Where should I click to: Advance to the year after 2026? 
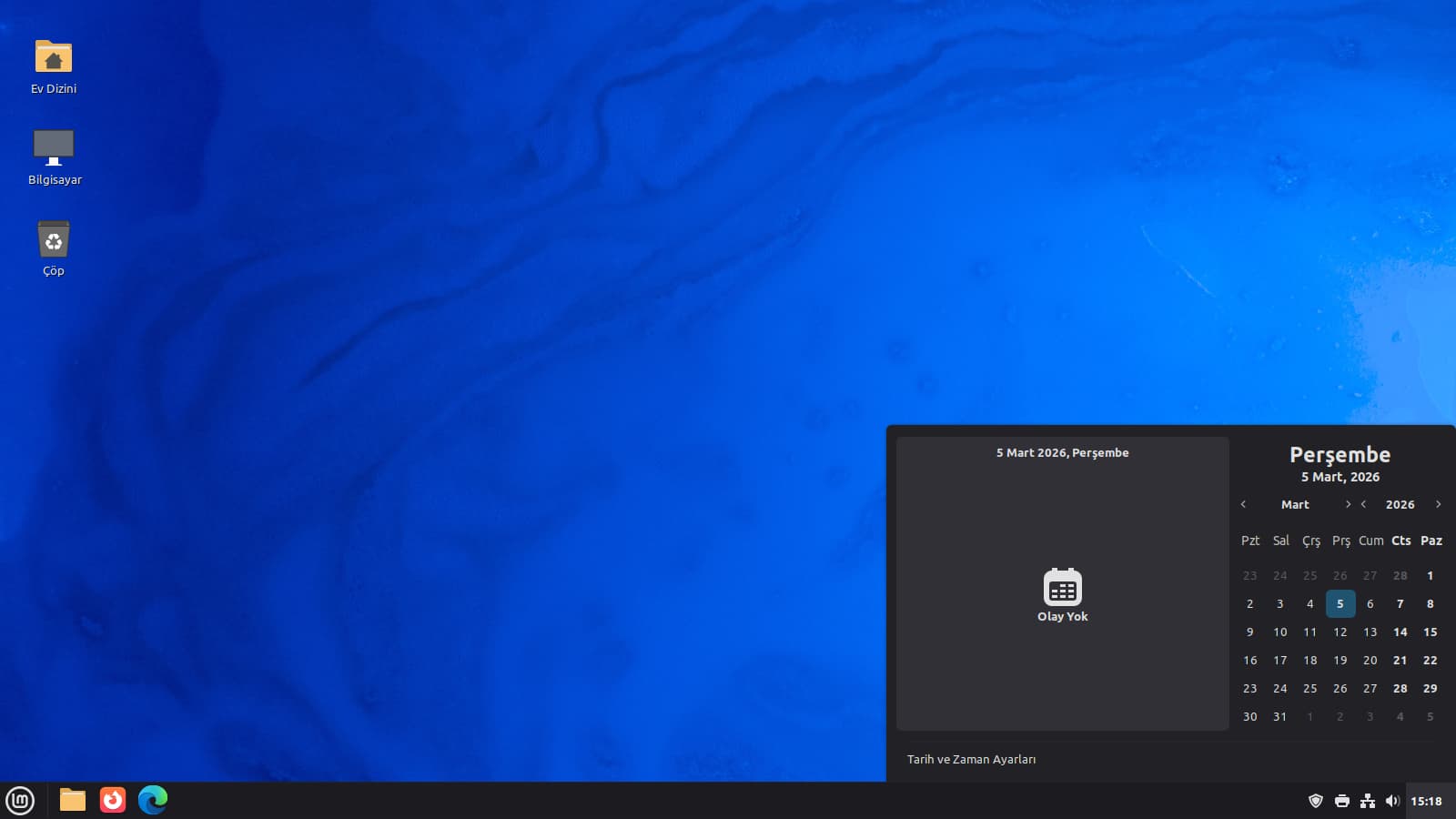(x=1438, y=504)
